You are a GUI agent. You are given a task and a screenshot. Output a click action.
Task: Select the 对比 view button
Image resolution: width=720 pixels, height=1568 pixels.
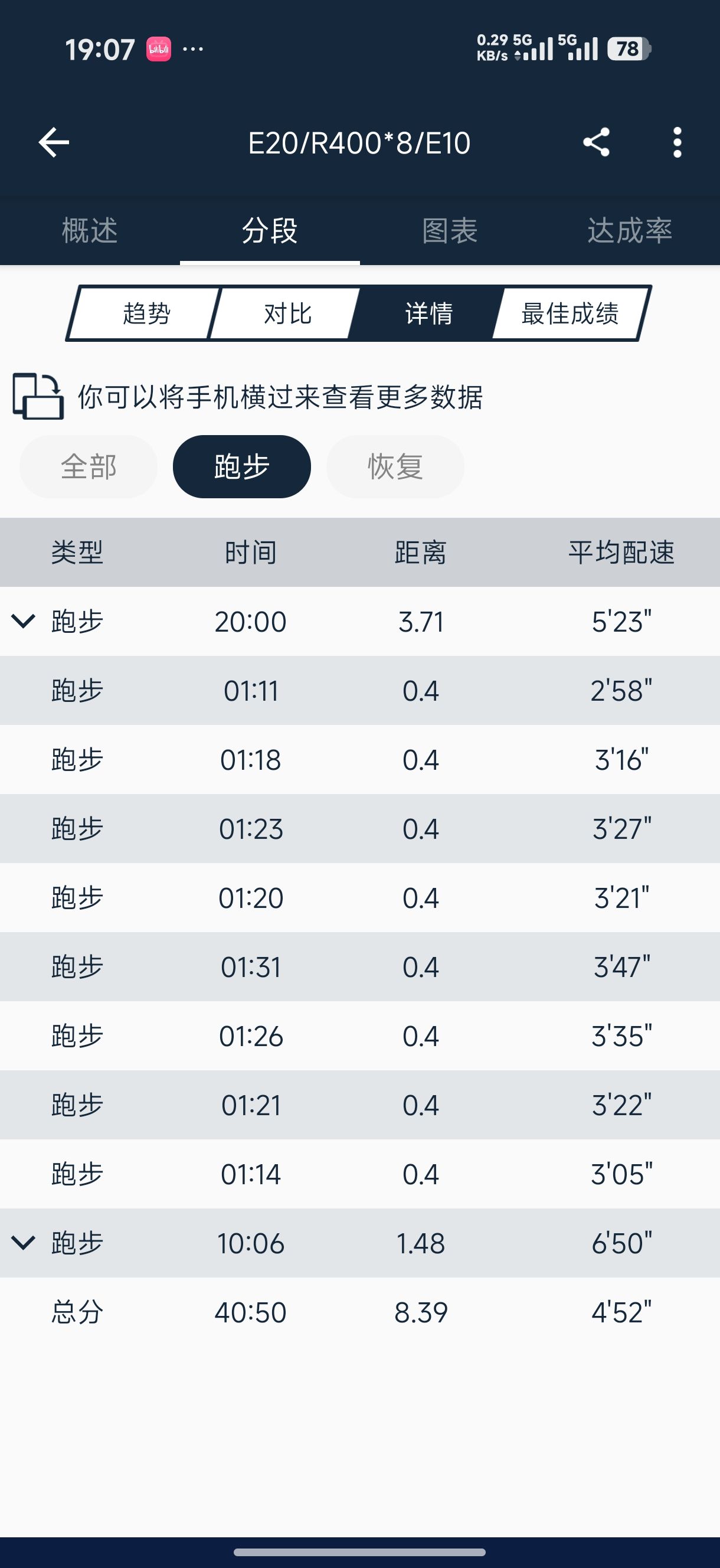coord(287,313)
